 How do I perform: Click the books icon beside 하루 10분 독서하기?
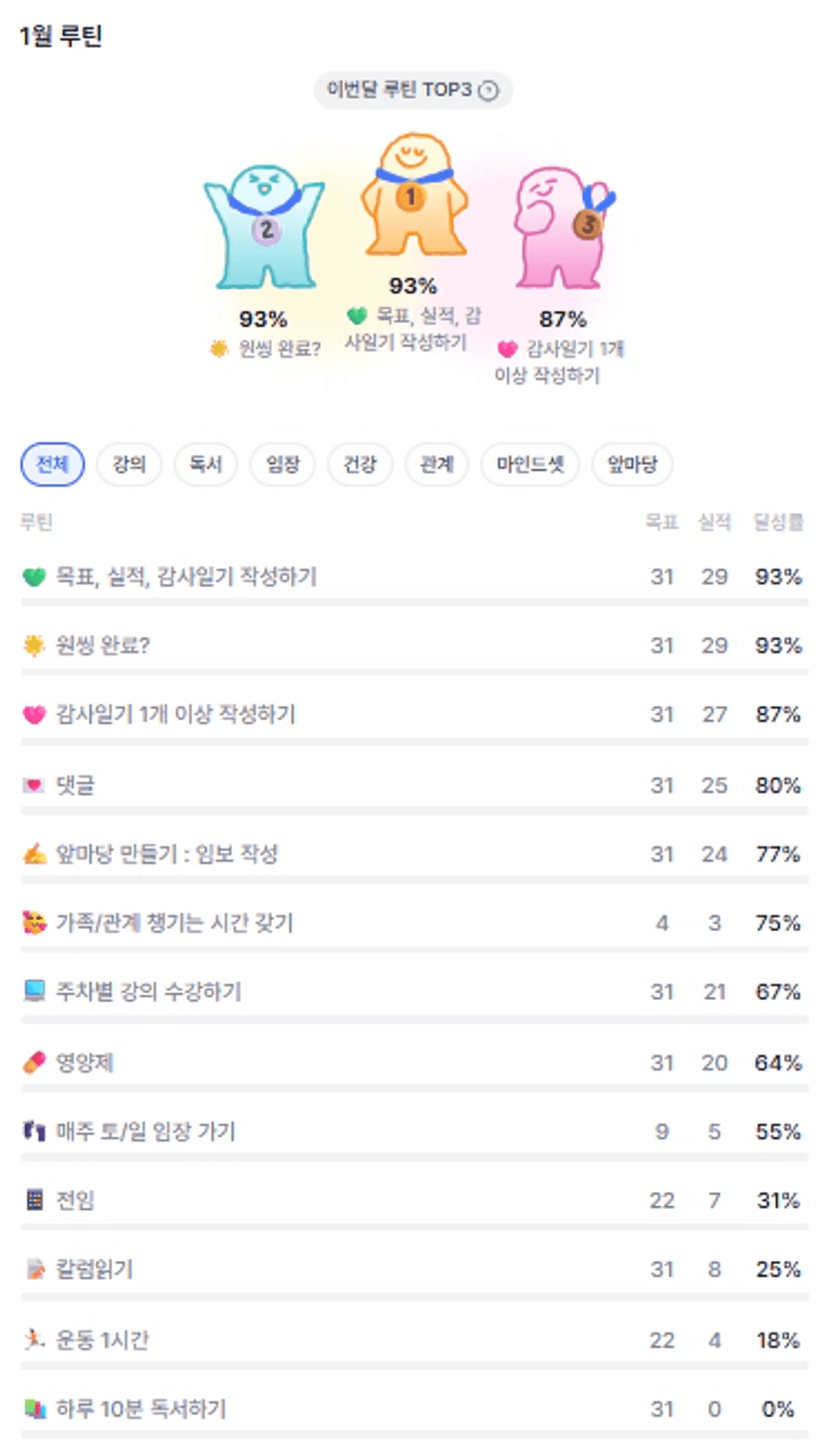click(x=34, y=1409)
